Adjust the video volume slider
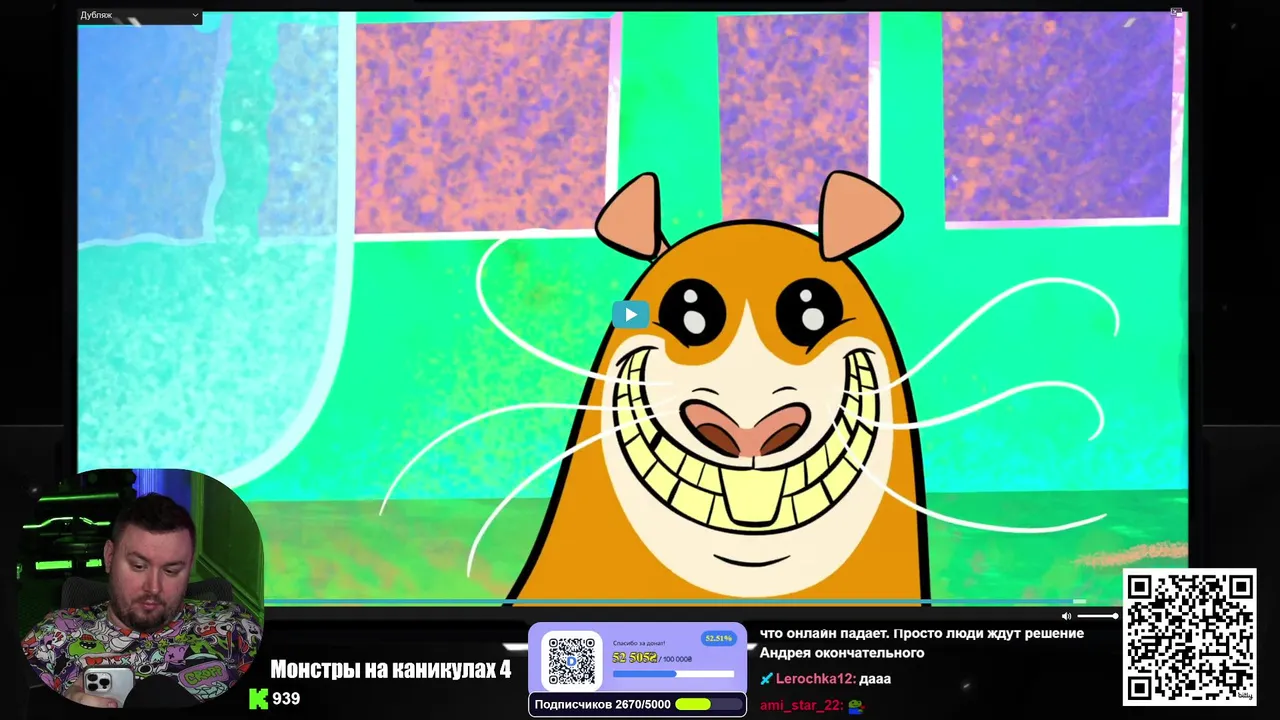 tap(1097, 616)
